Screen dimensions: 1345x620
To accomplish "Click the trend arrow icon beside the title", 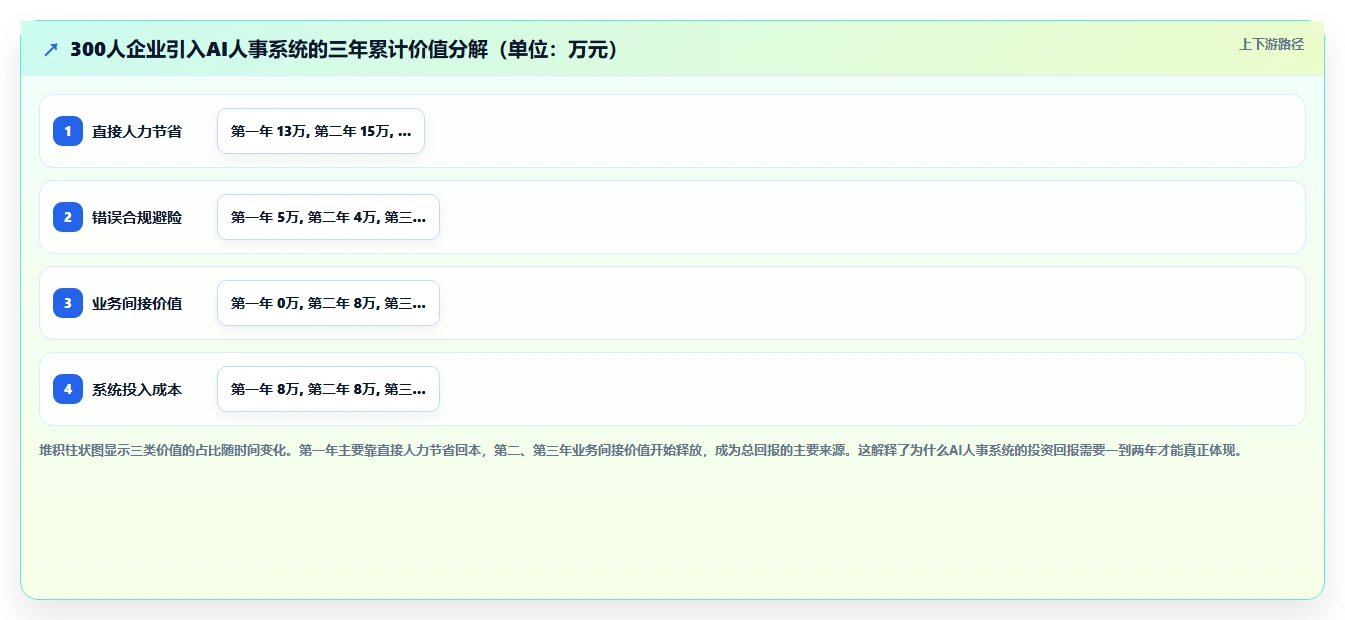I will (51, 49).
